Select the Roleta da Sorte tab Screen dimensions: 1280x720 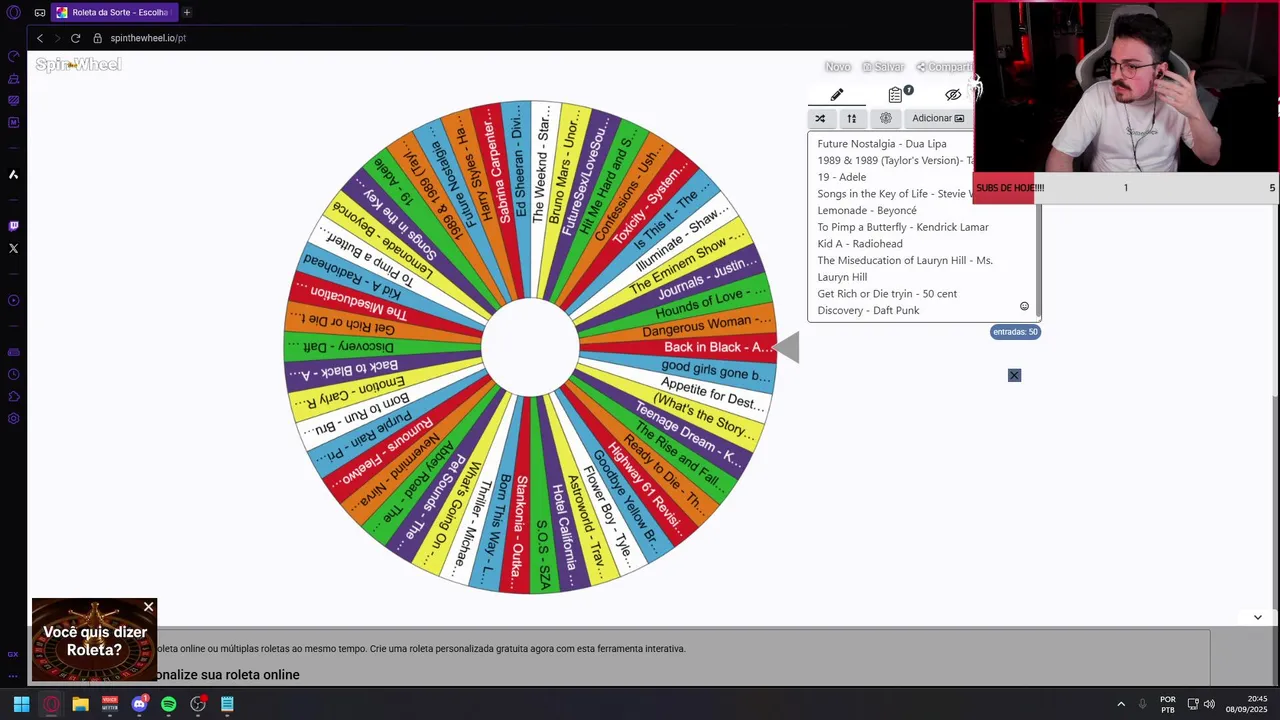tap(113, 12)
